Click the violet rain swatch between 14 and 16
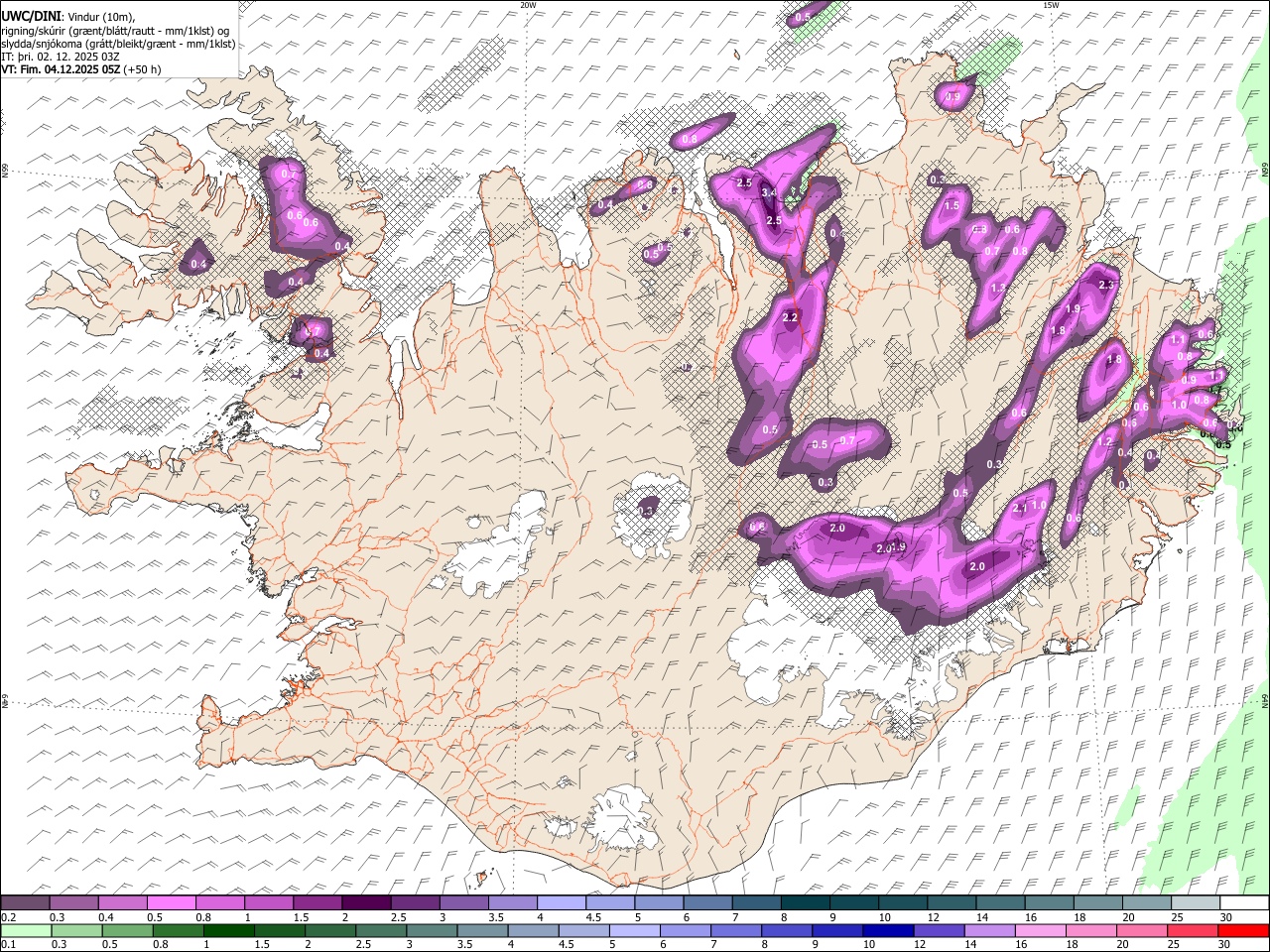This screenshot has width=1270, height=952. [x=988, y=931]
